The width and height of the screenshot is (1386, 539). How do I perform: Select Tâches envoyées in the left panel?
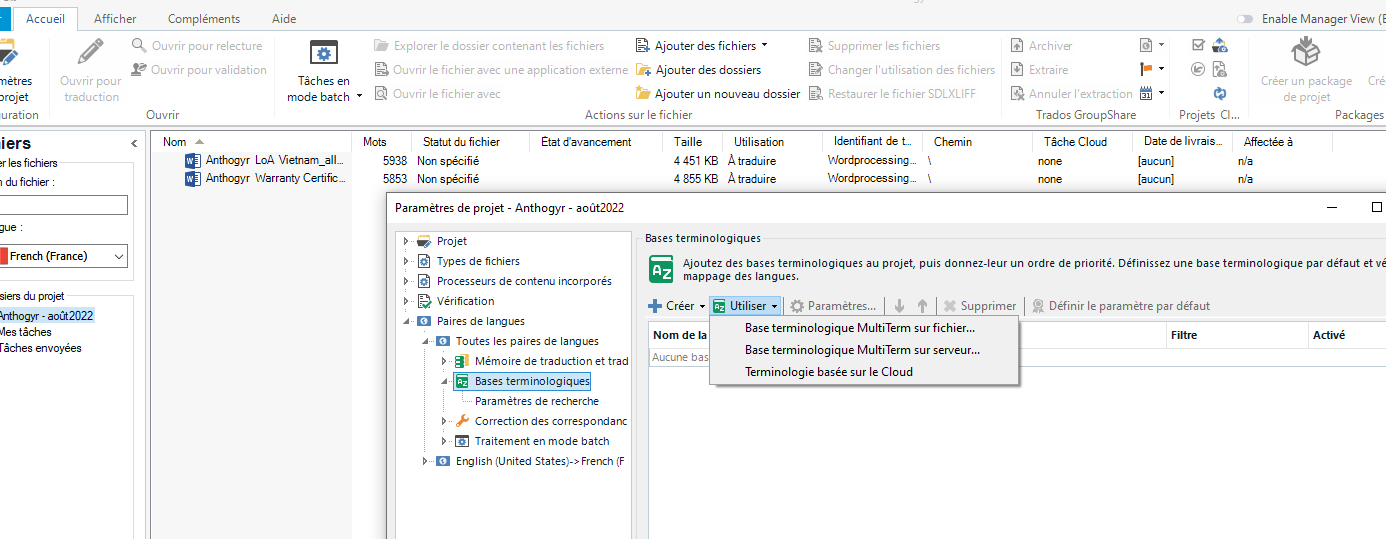pos(40,348)
